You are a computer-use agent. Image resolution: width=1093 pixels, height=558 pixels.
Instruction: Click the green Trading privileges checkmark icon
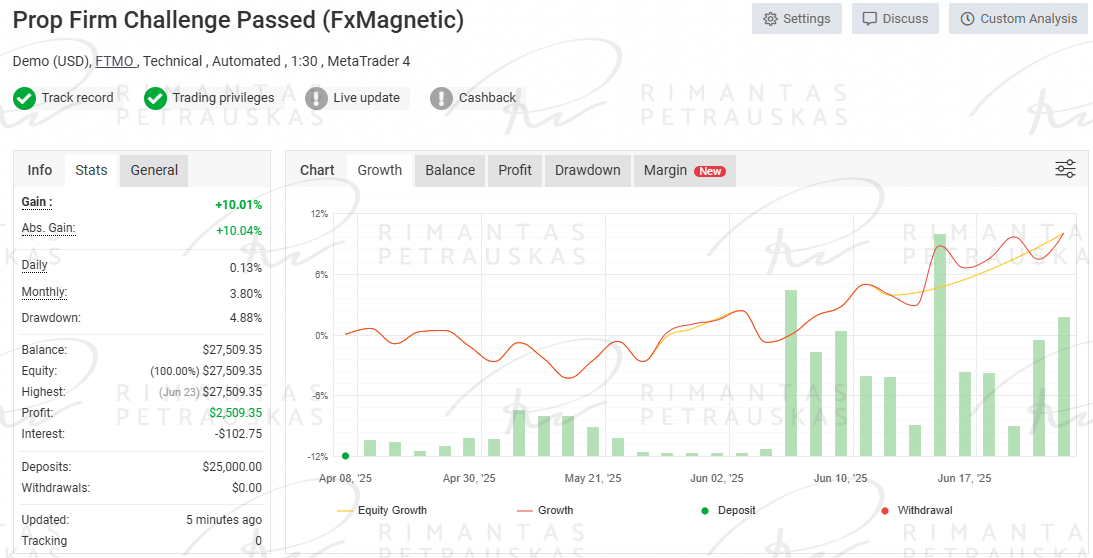tap(155, 98)
